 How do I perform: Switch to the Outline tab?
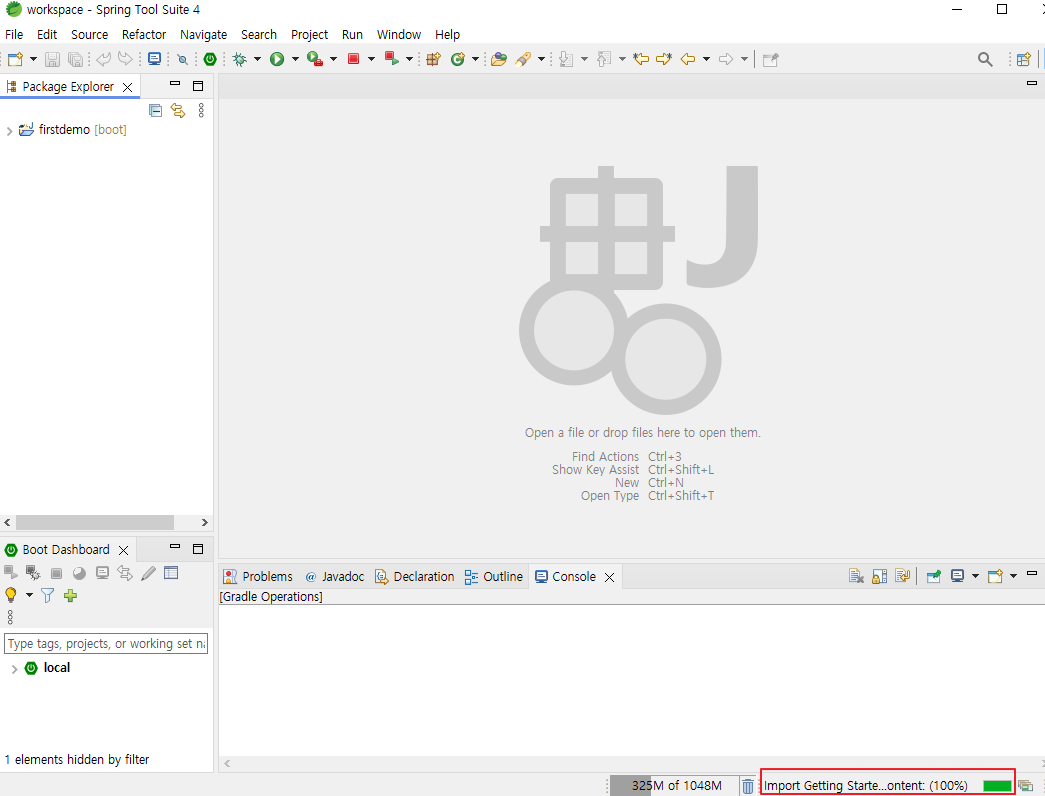(x=494, y=577)
